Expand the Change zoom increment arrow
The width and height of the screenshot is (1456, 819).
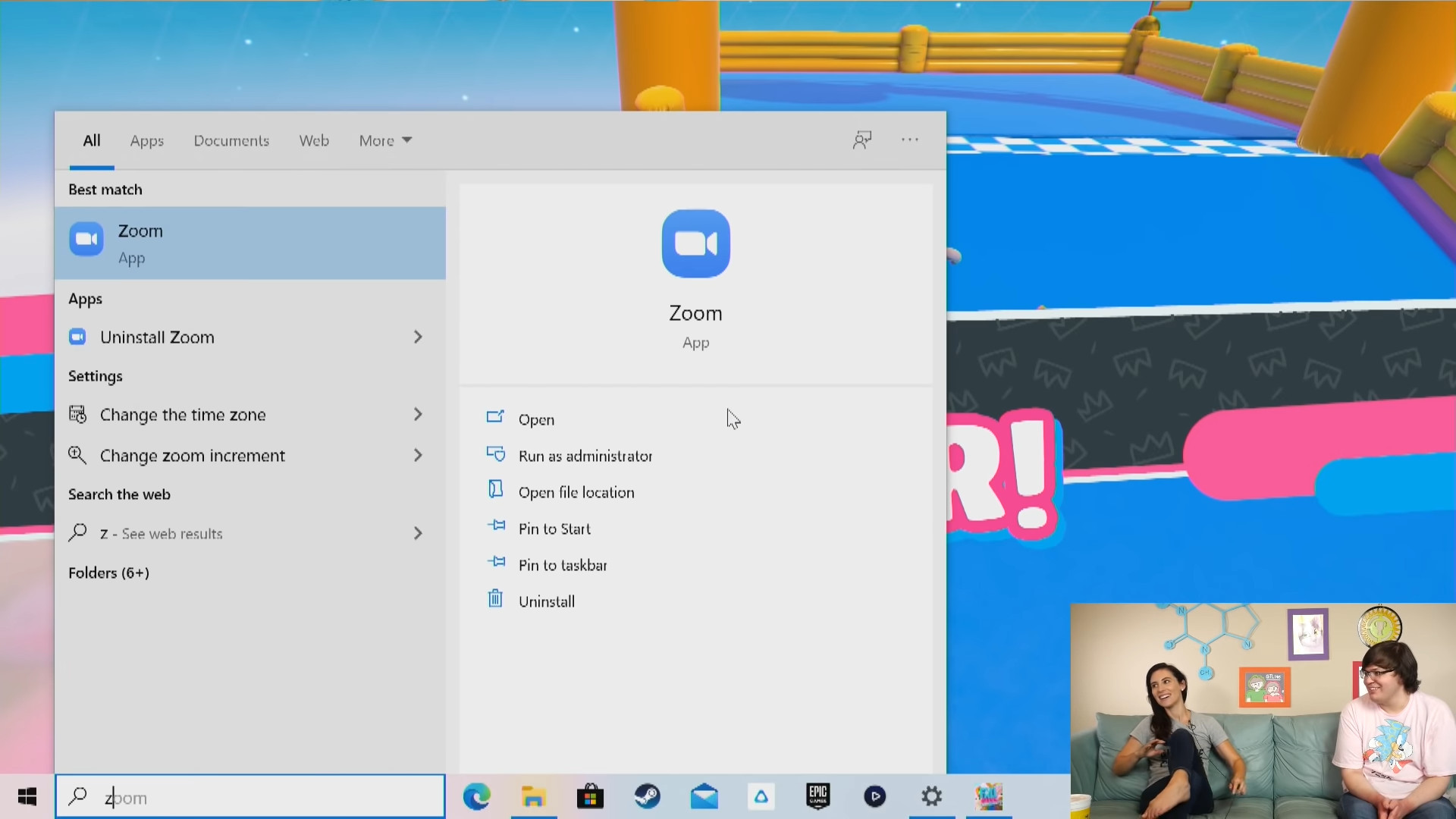click(x=418, y=455)
